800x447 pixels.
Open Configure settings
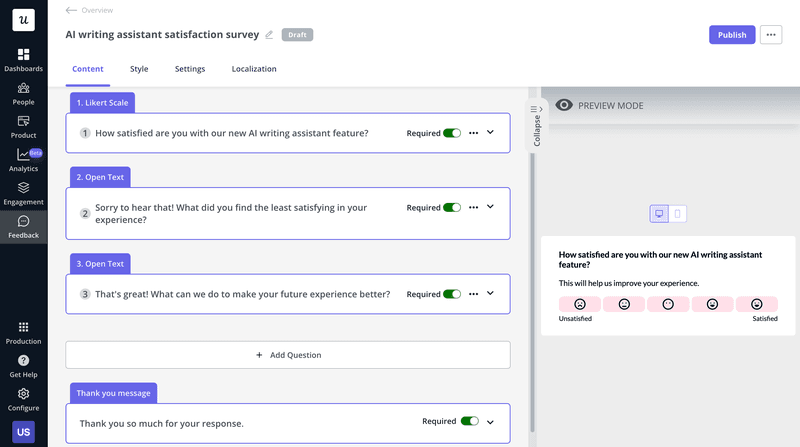click(x=23, y=400)
